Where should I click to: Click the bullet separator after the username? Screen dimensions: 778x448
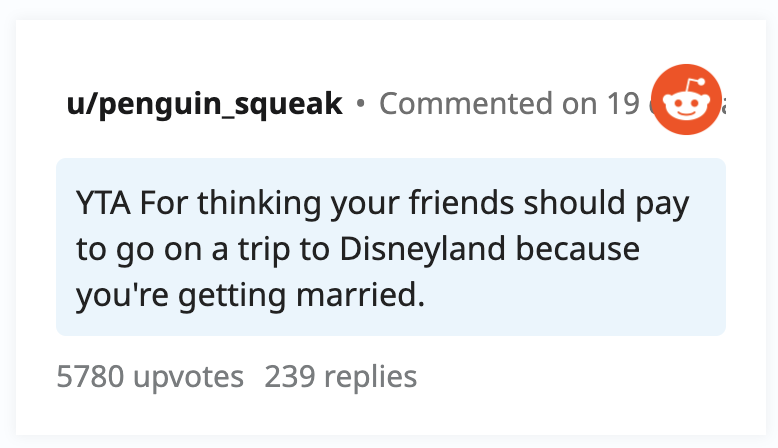tap(361, 103)
